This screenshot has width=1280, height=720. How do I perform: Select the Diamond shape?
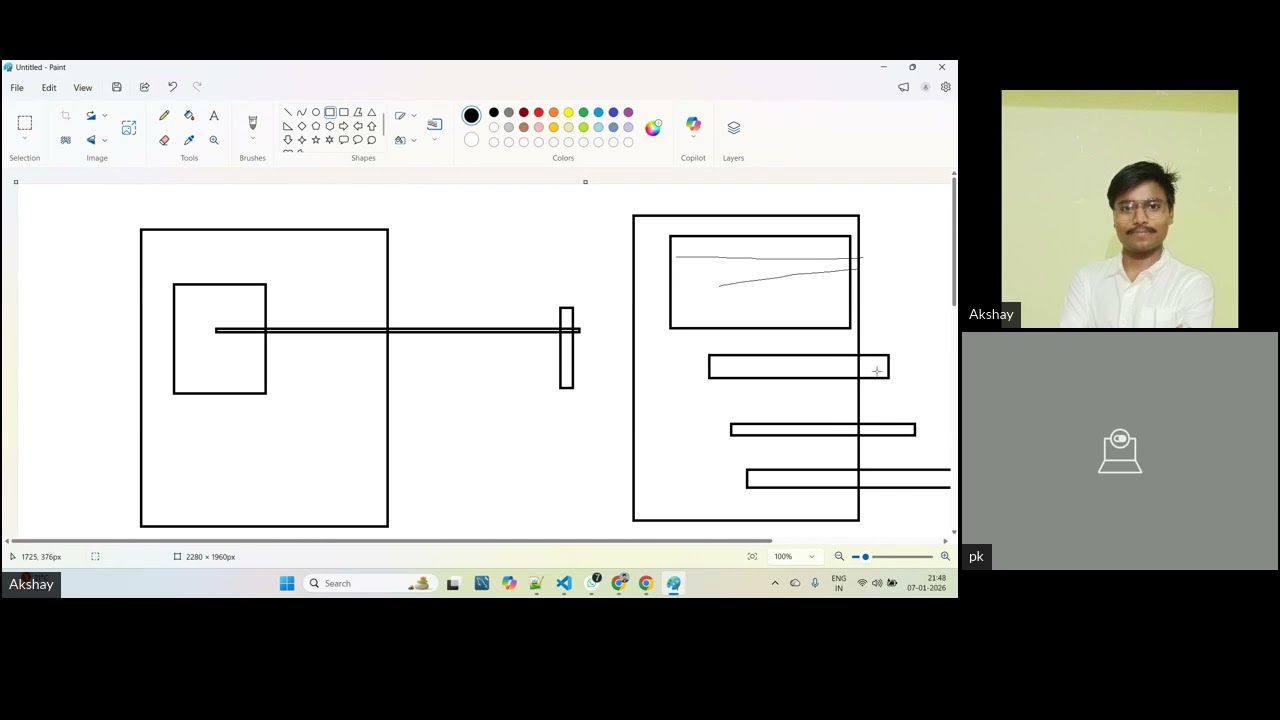pyautogui.click(x=302, y=127)
